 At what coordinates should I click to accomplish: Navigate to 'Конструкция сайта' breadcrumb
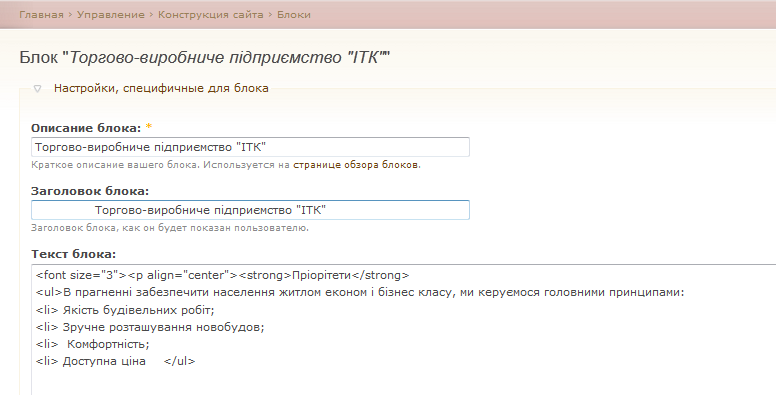(211, 15)
